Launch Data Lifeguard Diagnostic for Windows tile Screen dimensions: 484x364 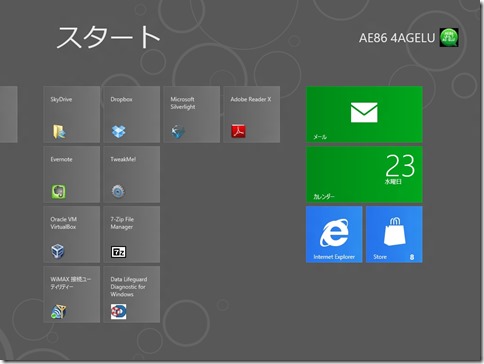[132, 294]
